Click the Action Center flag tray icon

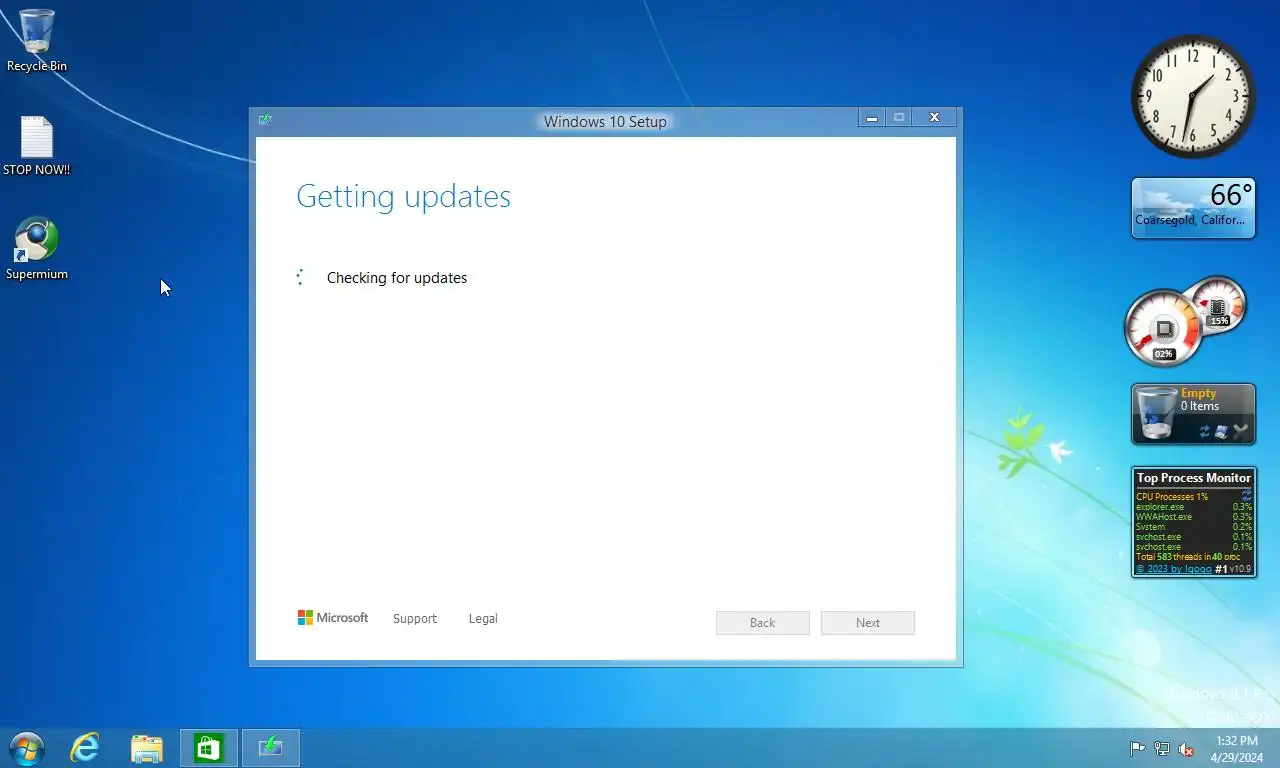(x=1137, y=748)
